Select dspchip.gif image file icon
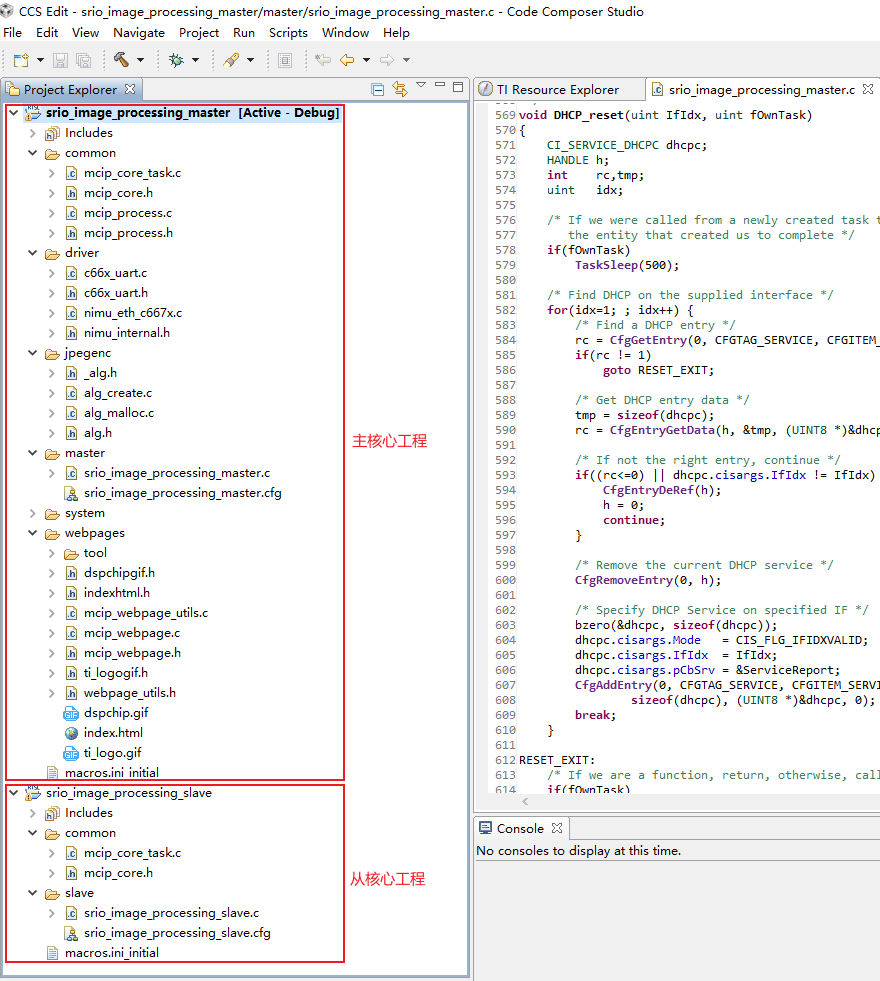Viewport: 880px width, 981px height. pos(71,713)
